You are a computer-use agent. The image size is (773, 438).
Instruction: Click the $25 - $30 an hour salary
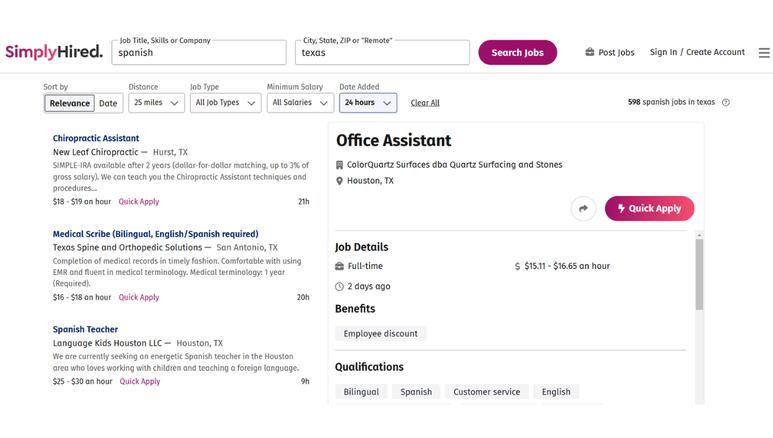[82, 381]
